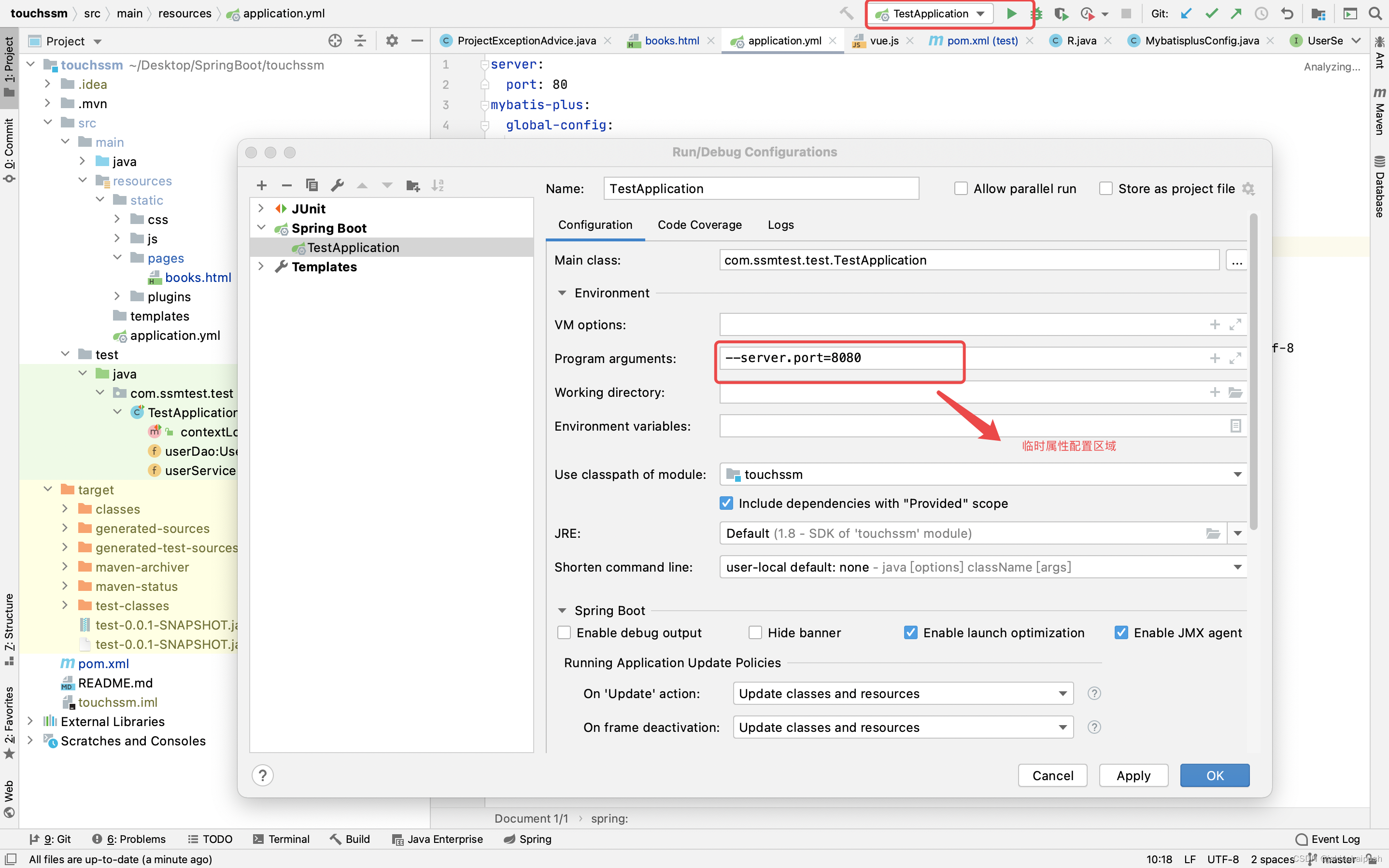Image resolution: width=1389 pixels, height=868 pixels.
Task: Remove configuration minus icon
Action: (286, 185)
